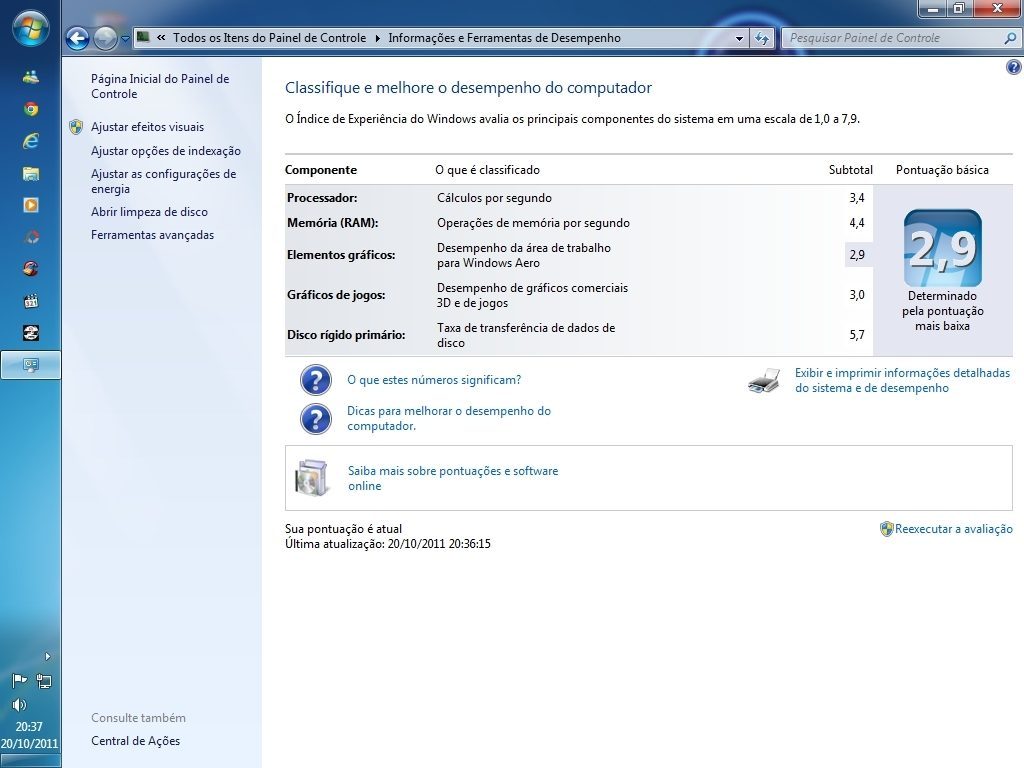Open Help via the blue question icon
Screen dimensions: 1024x768
[x=1014, y=67]
